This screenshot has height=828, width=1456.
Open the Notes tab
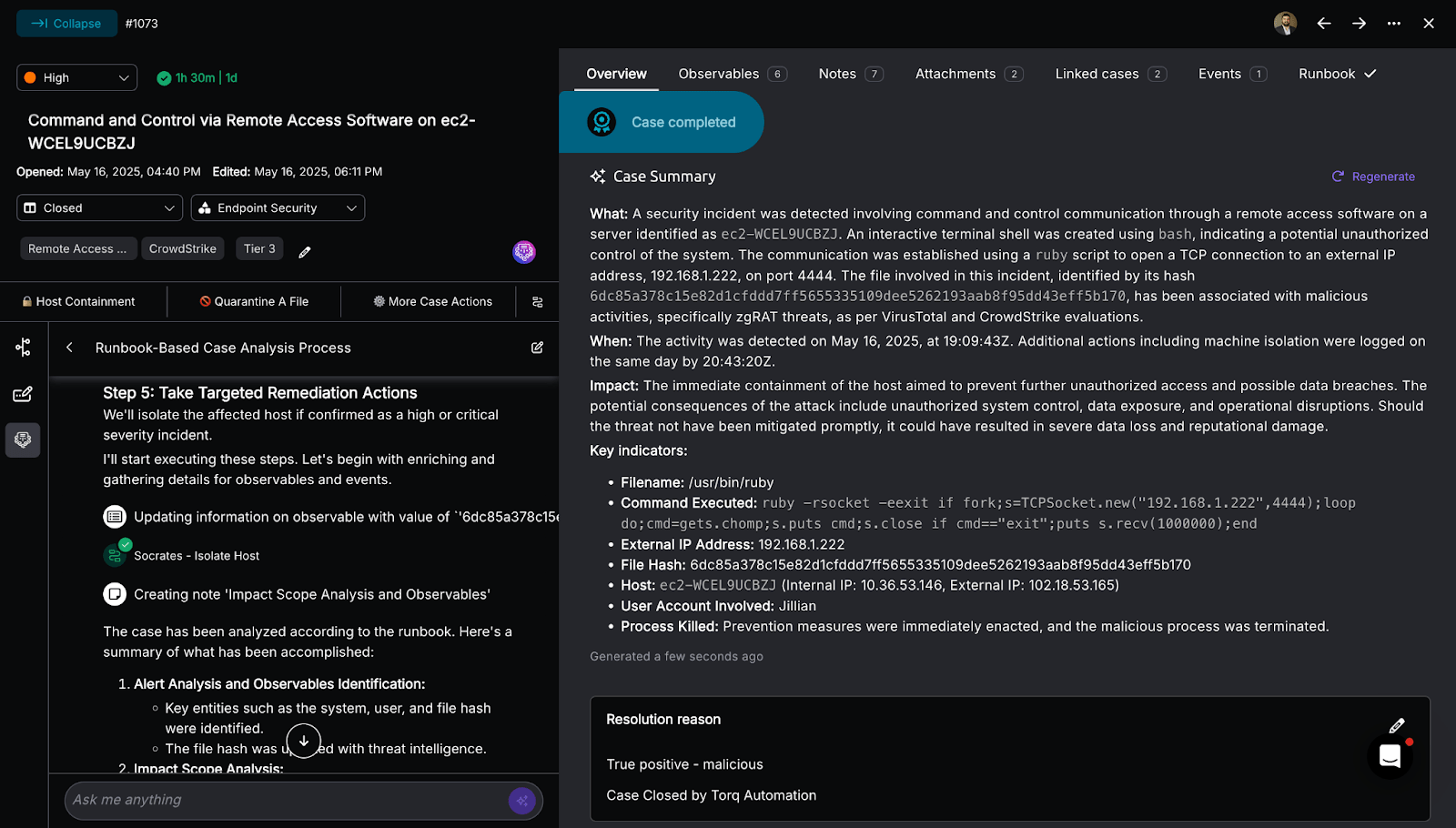[x=838, y=74]
